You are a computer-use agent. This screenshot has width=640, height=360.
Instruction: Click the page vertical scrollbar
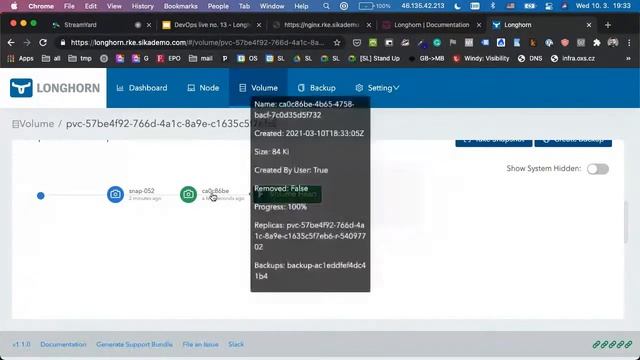point(626,222)
